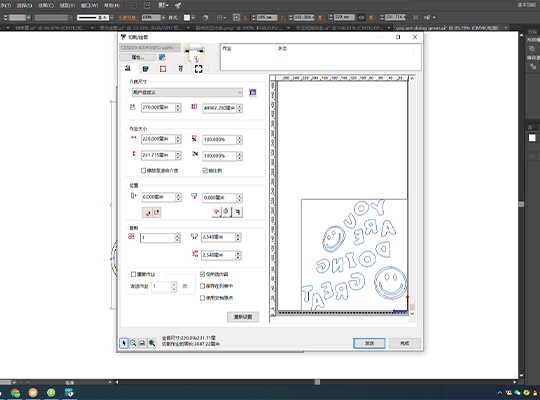Open the user-defined media size dropdown
The height and width of the screenshot is (400, 540).
187,92
